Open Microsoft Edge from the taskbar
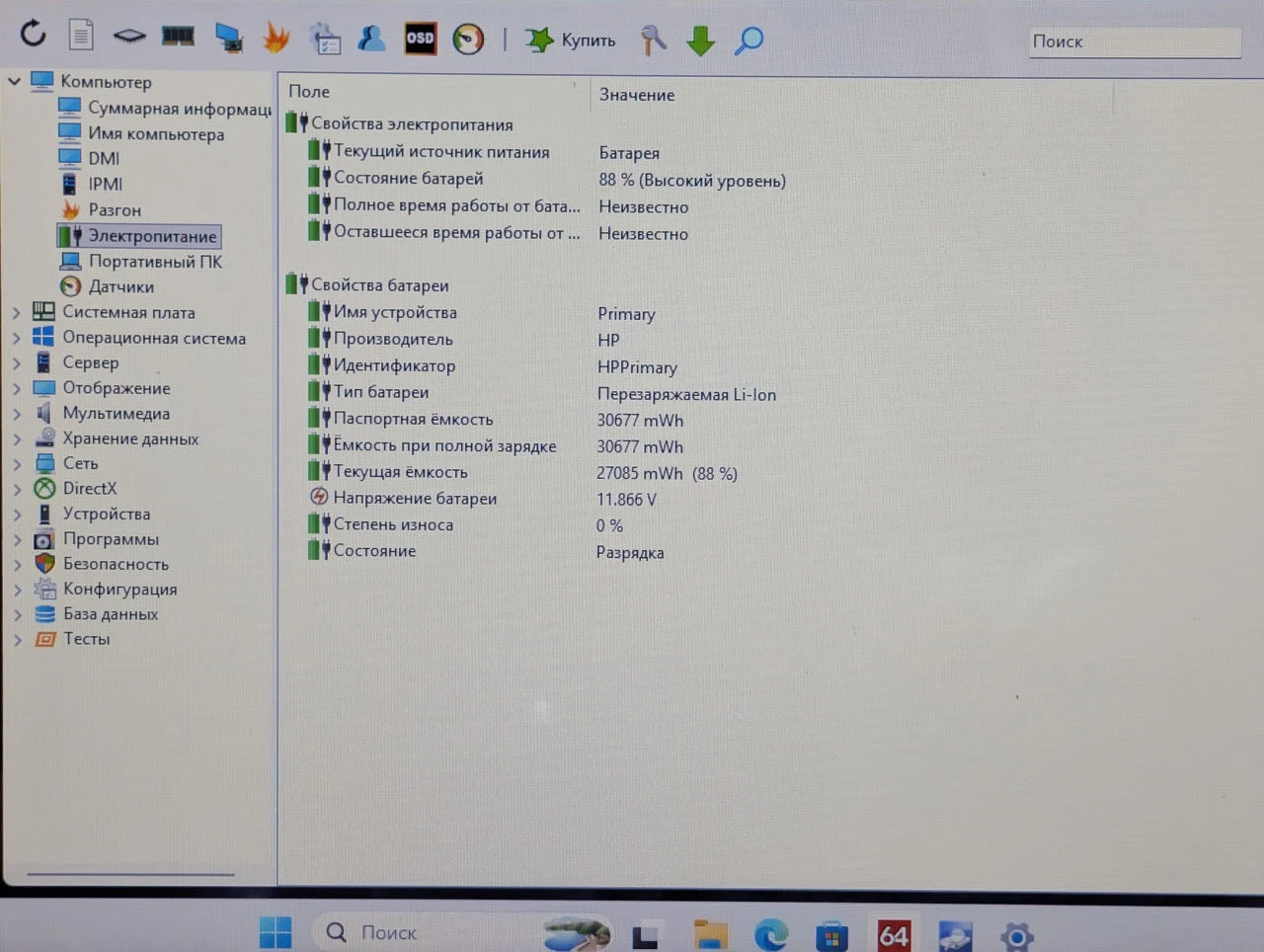 click(x=771, y=933)
